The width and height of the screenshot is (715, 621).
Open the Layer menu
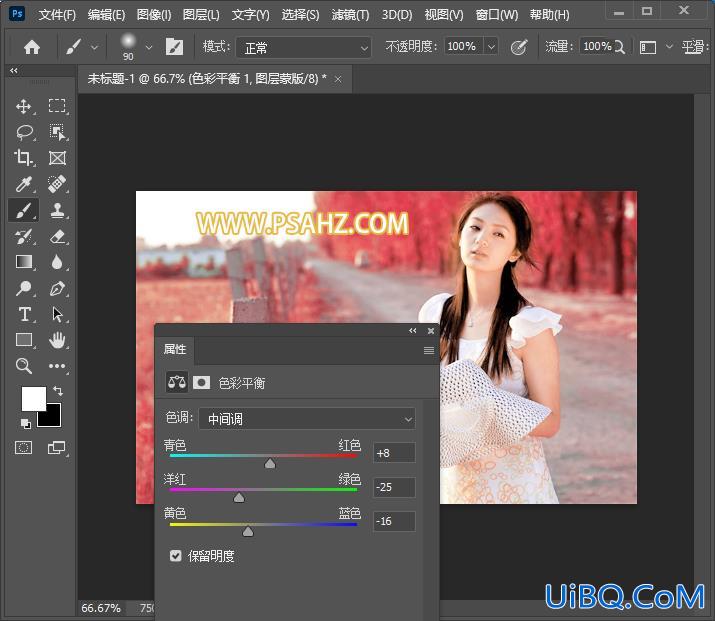click(201, 15)
